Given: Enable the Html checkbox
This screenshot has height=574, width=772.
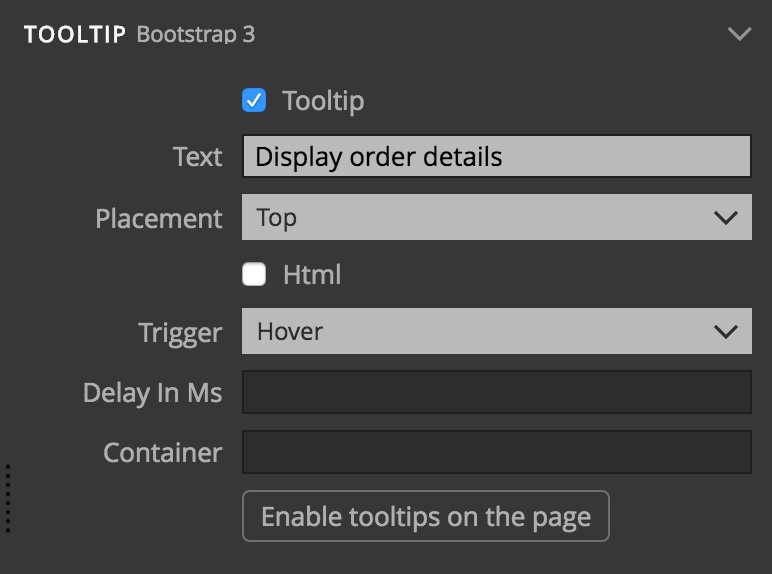Looking at the screenshot, I should [254, 274].
